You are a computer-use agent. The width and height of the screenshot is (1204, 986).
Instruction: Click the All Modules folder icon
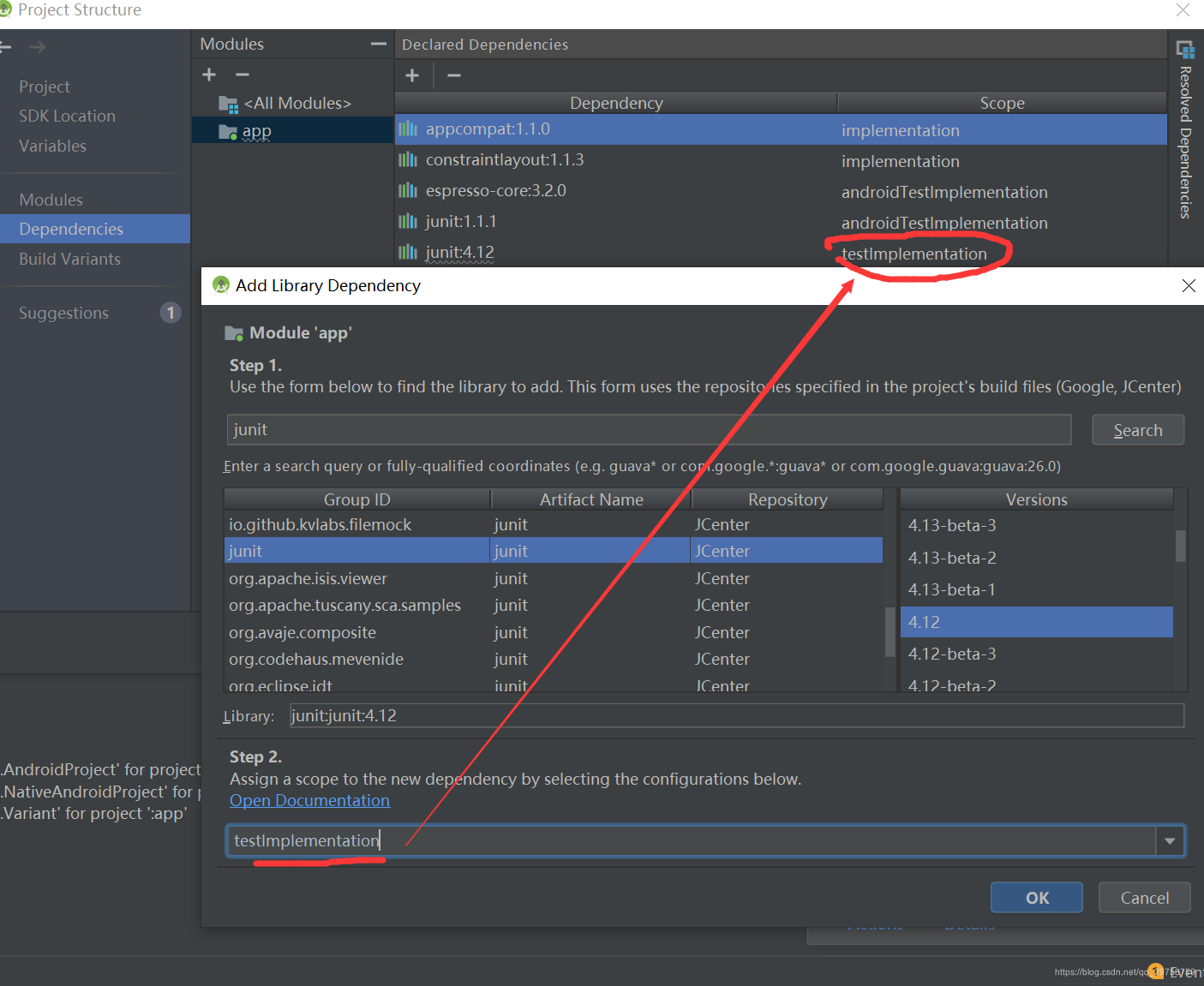228,105
